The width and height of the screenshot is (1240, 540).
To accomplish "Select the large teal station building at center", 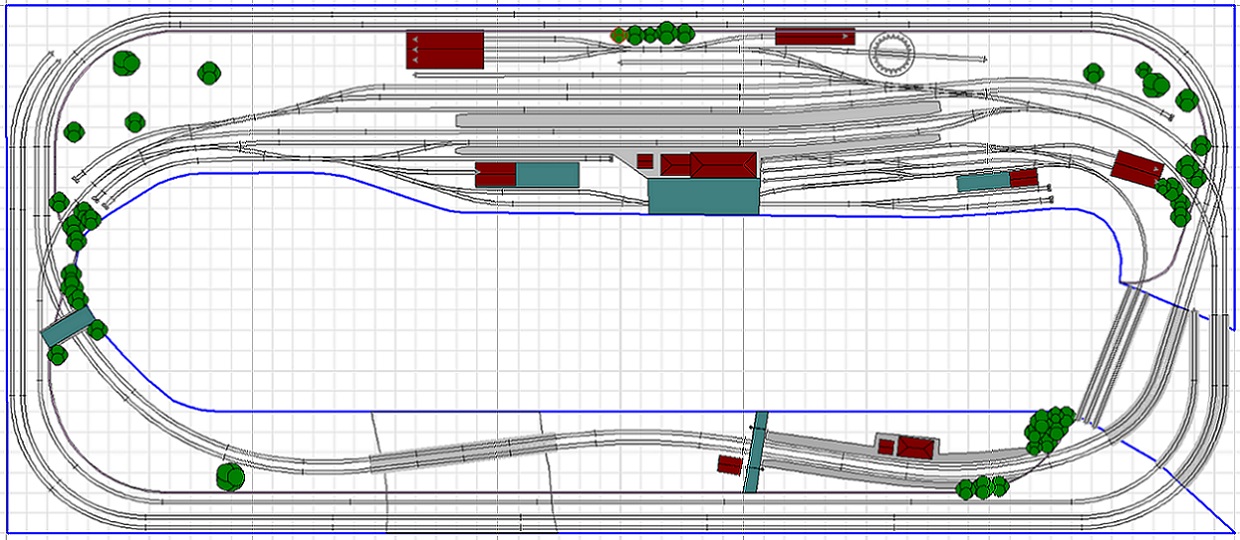I will pyautogui.click(x=703, y=196).
